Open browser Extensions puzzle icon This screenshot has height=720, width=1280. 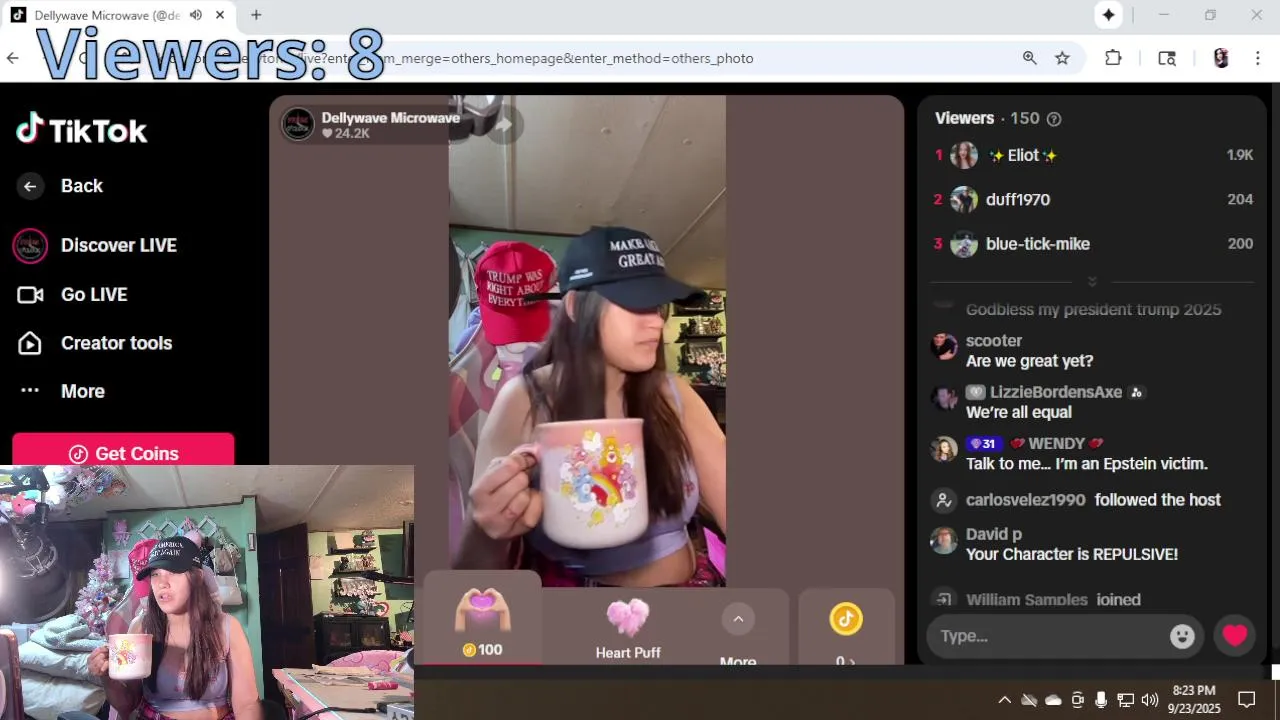pyautogui.click(x=1113, y=58)
